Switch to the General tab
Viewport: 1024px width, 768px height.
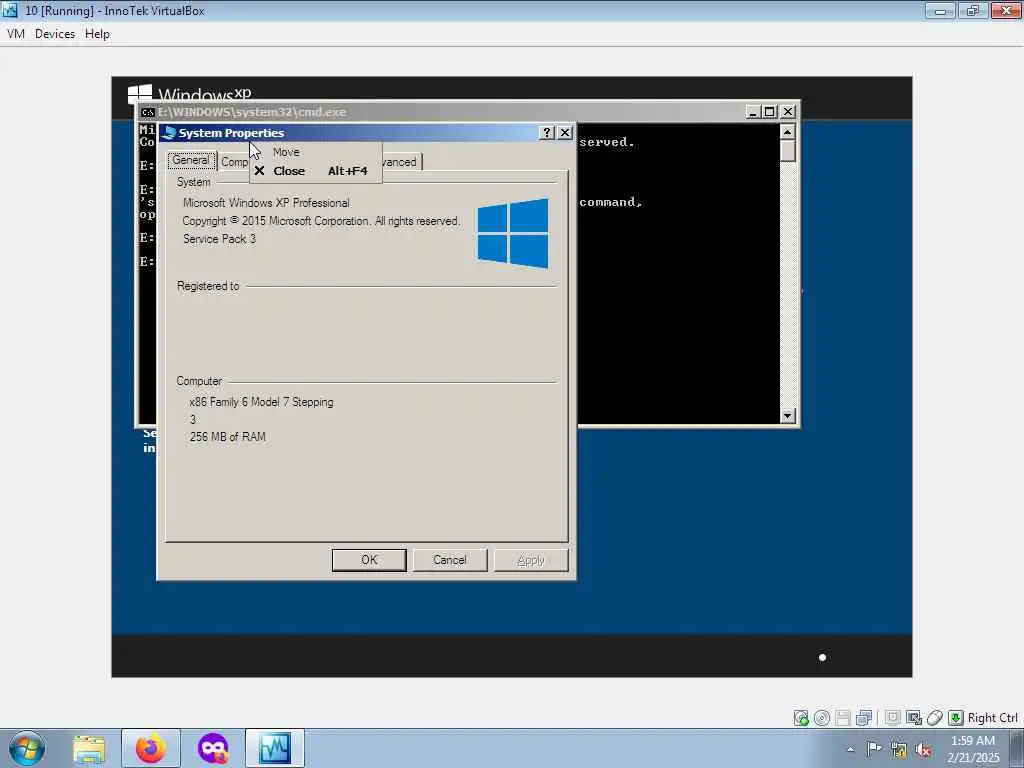pos(191,161)
